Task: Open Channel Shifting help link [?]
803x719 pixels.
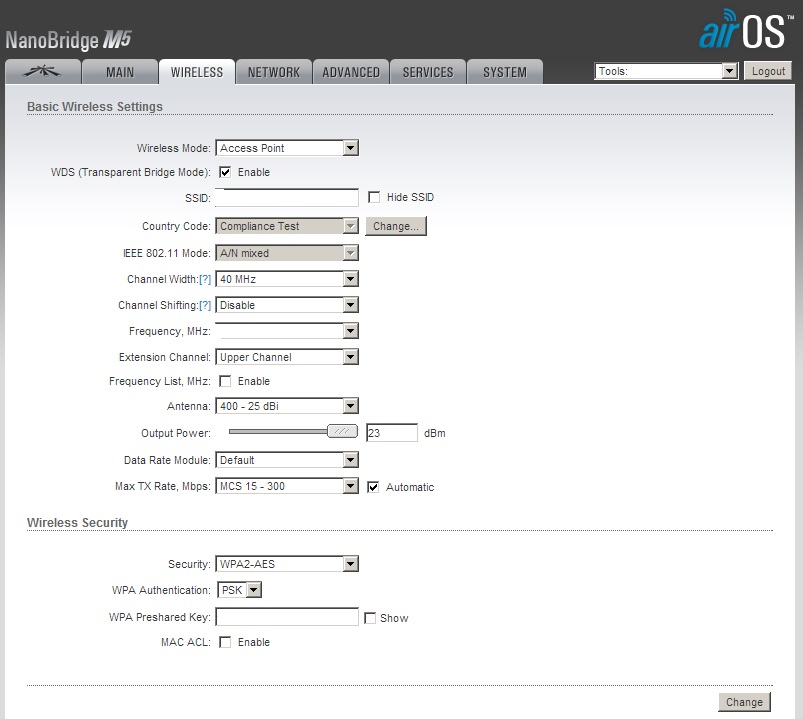Action: click(x=205, y=305)
